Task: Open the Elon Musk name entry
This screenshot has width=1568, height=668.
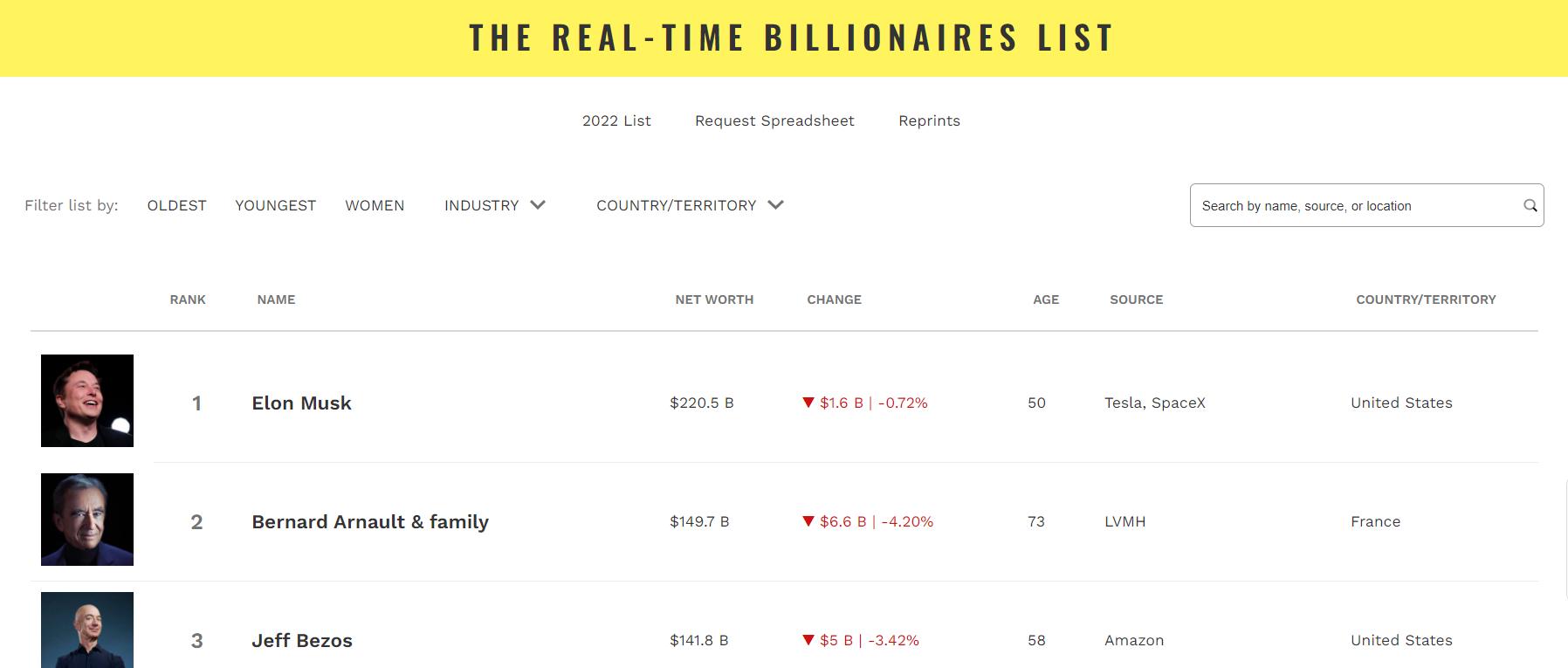Action: (301, 403)
